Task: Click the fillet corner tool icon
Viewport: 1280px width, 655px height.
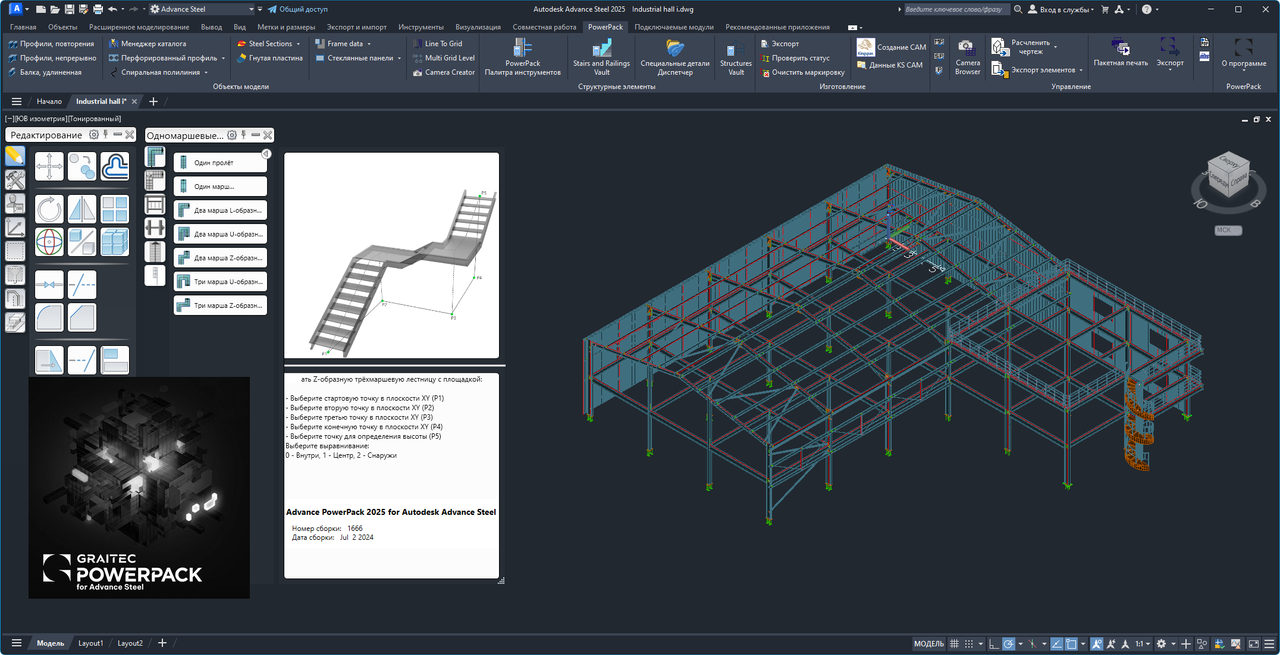Action: [49, 317]
